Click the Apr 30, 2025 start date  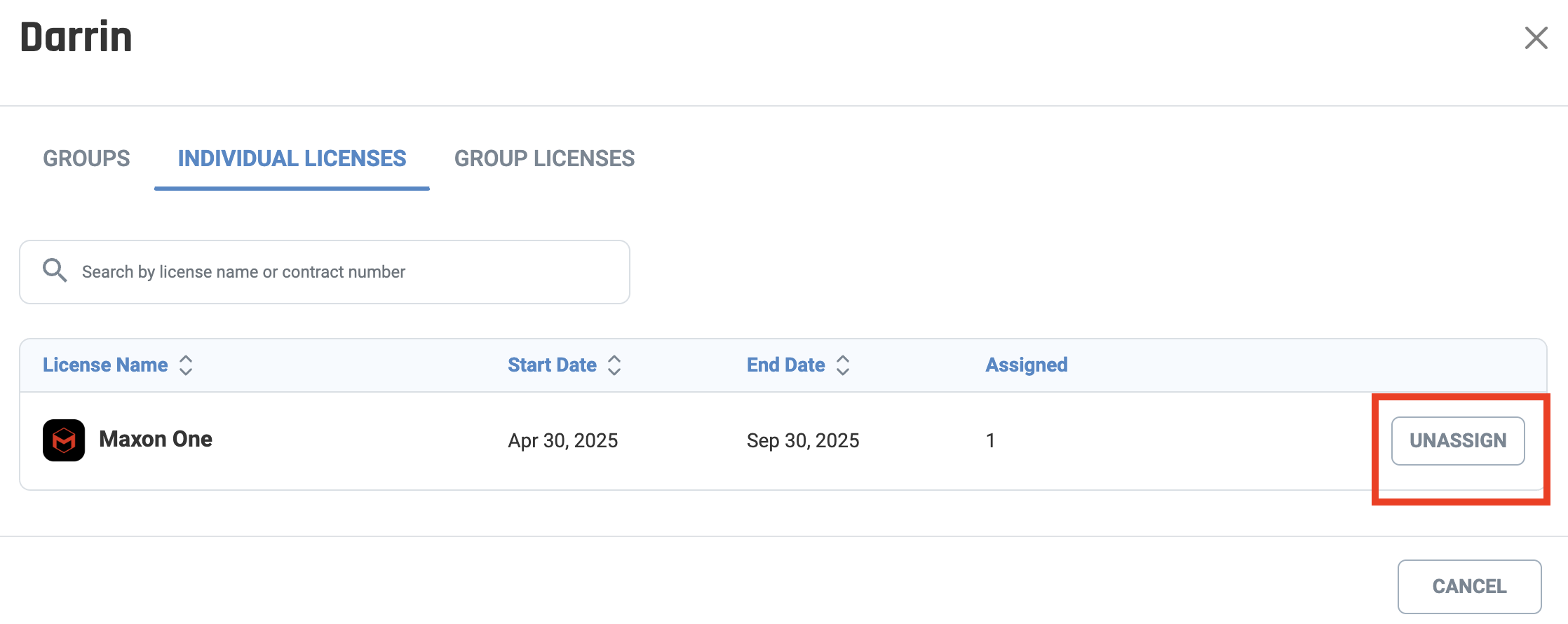click(x=563, y=440)
